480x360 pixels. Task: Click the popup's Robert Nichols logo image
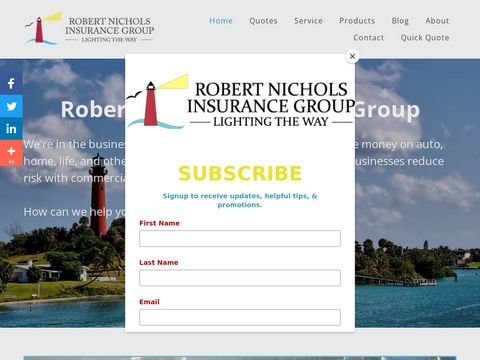(x=240, y=102)
